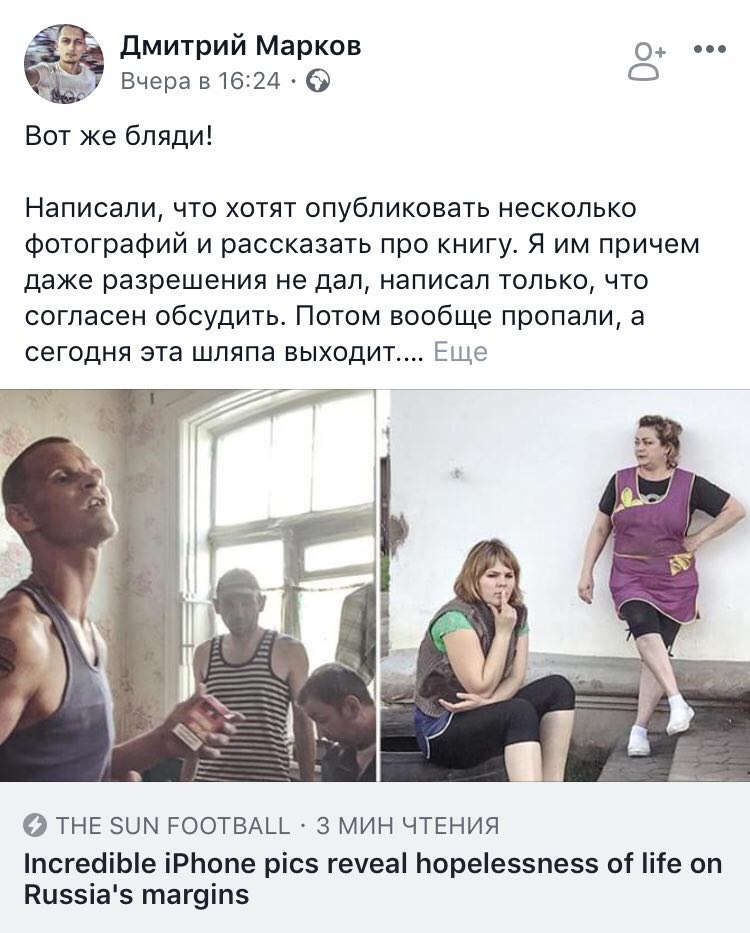
Task: Expand post text with Еще
Action: click(460, 352)
